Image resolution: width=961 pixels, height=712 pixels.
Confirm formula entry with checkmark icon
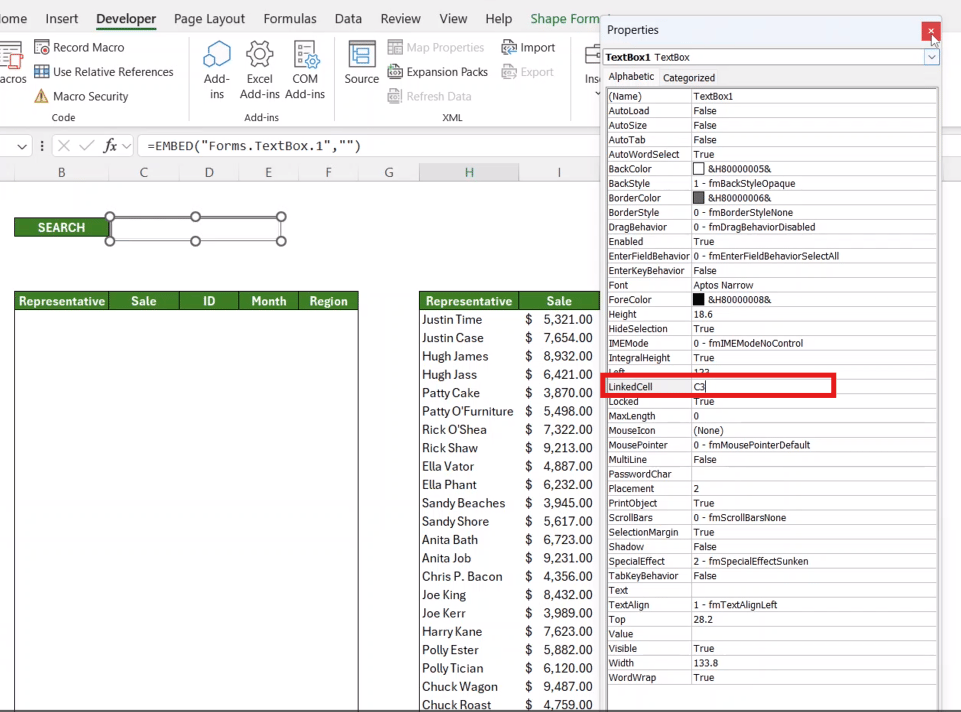87,146
